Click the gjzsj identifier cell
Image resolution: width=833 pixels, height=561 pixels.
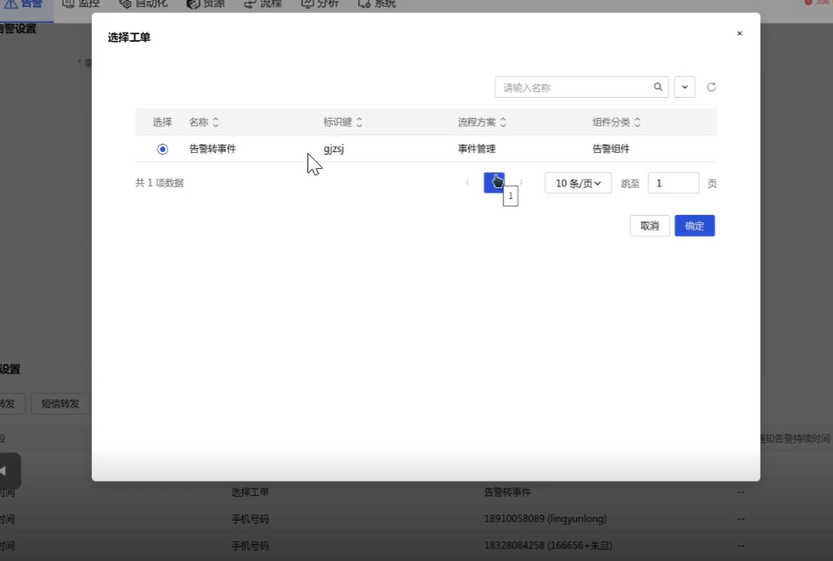point(334,149)
